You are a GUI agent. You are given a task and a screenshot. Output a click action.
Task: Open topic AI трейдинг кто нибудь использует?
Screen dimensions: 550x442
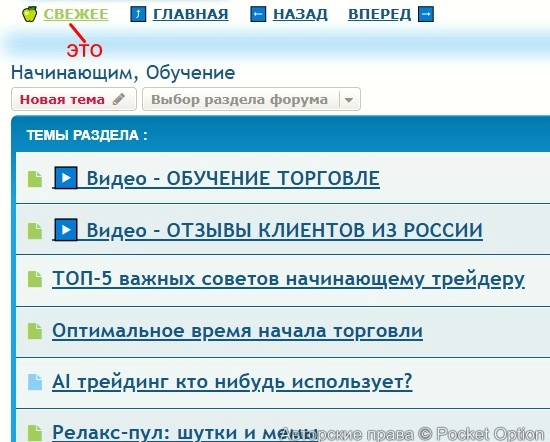click(232, 382)
